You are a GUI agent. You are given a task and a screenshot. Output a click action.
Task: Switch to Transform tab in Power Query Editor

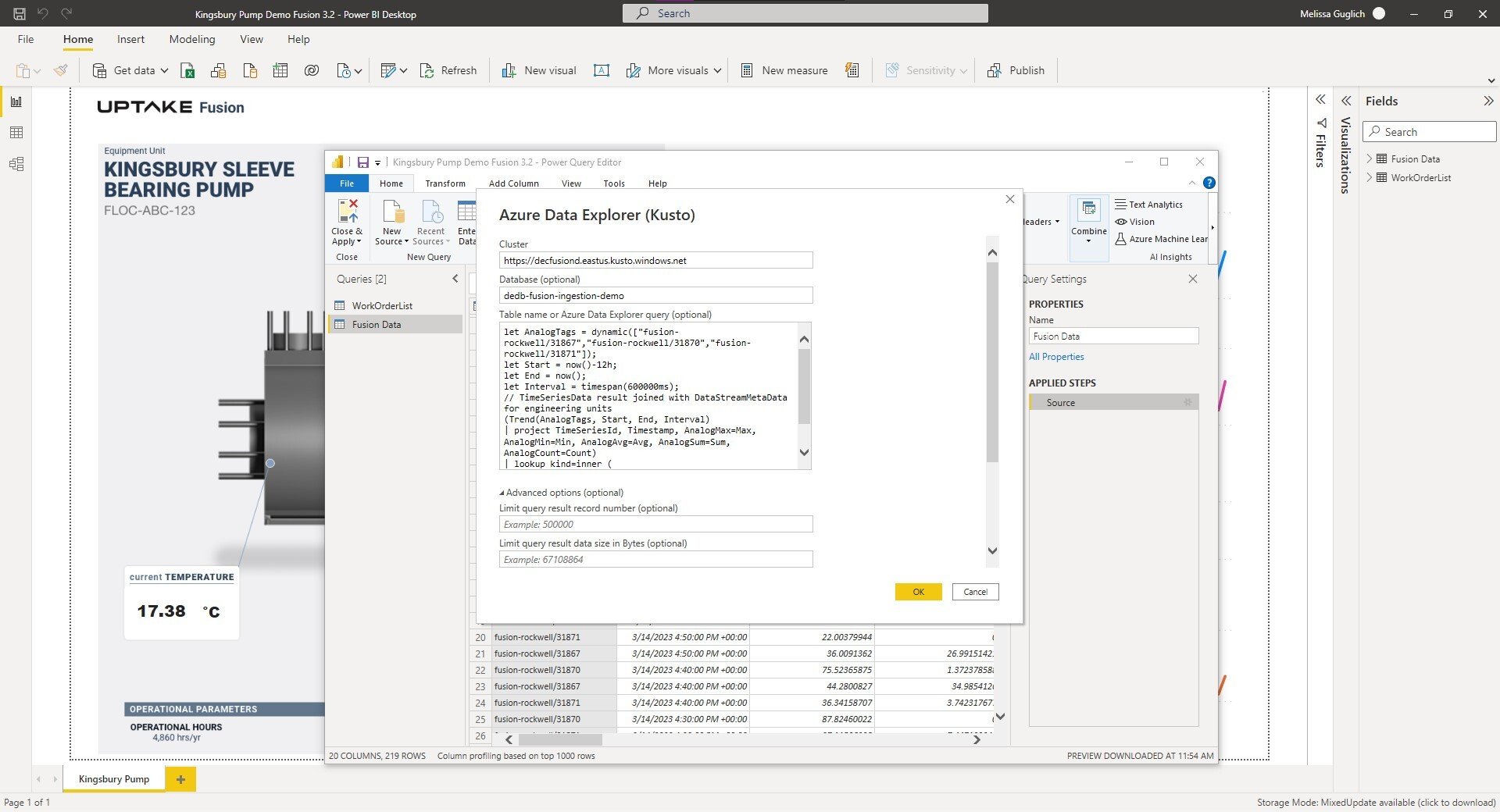pos(445,183)
